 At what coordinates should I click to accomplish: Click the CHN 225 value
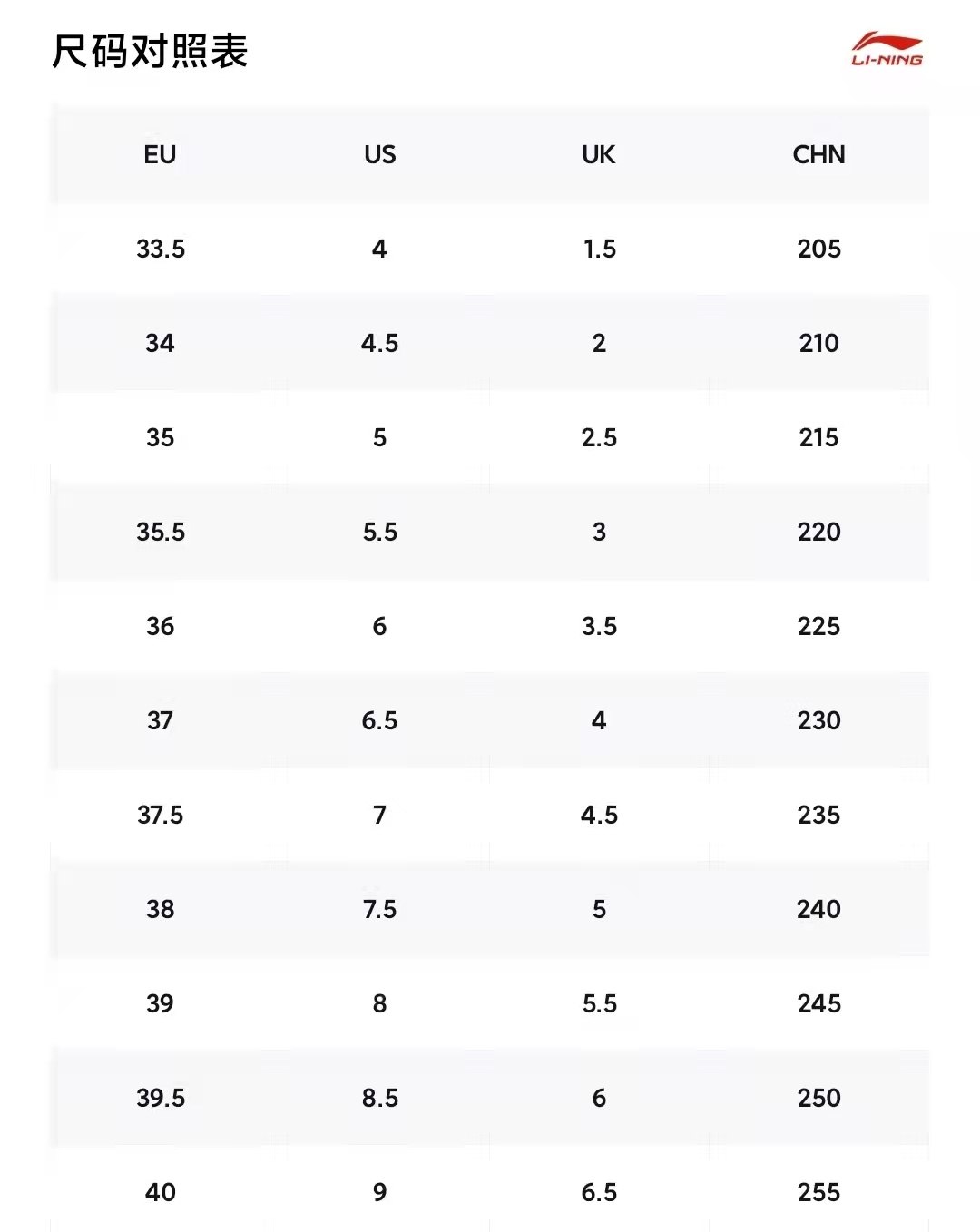[x=818, y=626]
